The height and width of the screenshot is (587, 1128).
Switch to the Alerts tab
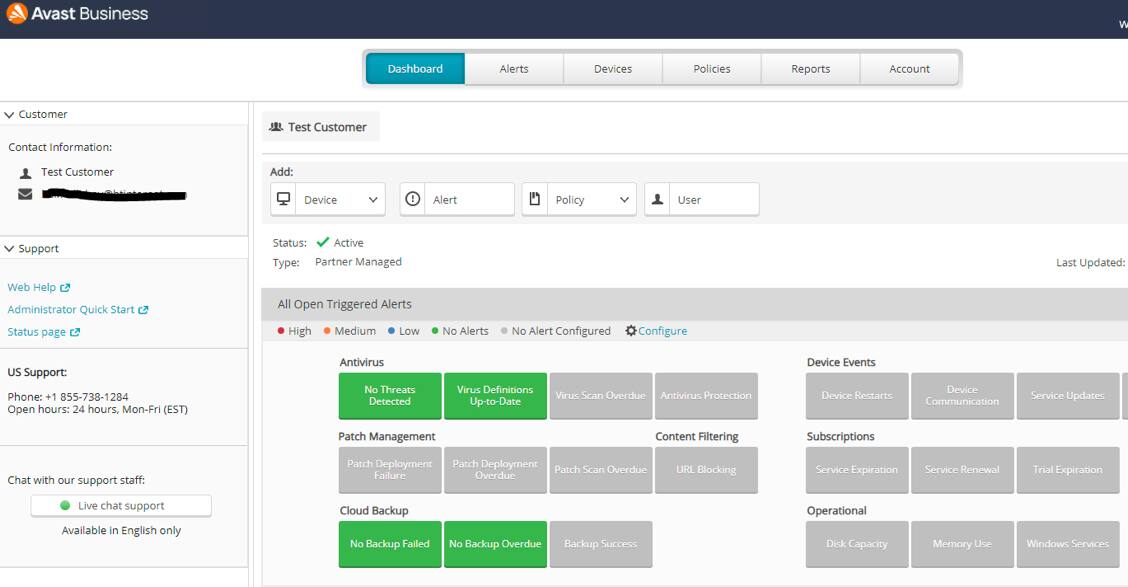514,69
